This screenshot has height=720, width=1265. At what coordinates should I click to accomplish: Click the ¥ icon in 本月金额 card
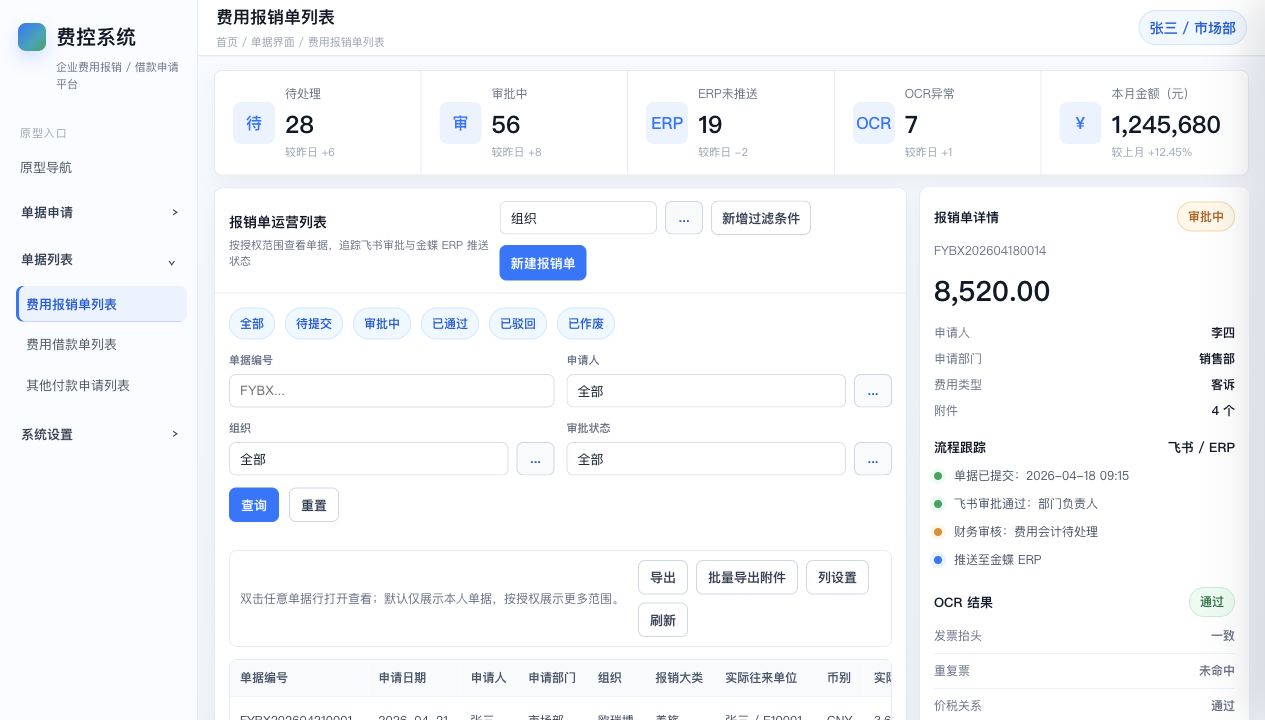click(x=1080, y=123)
